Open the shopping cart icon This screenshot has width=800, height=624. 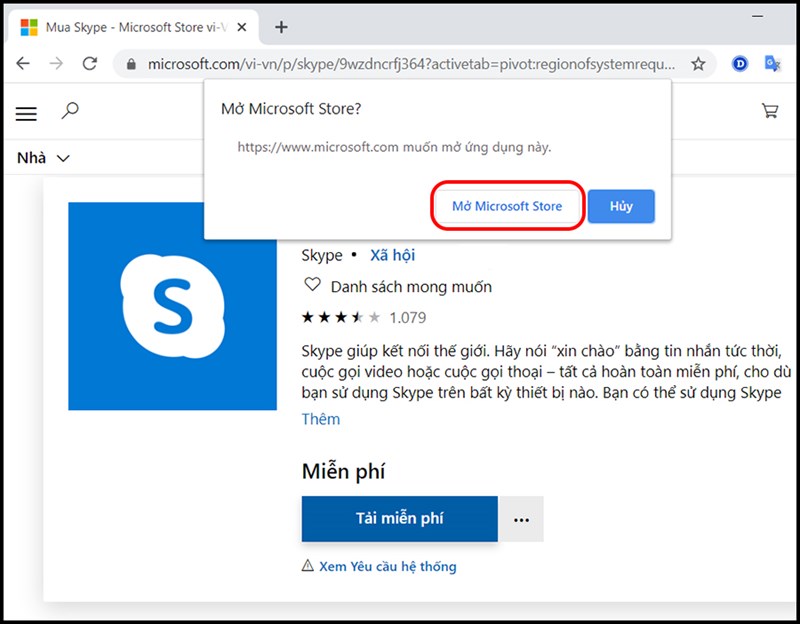pyautogui.click(x=770, y=110)
